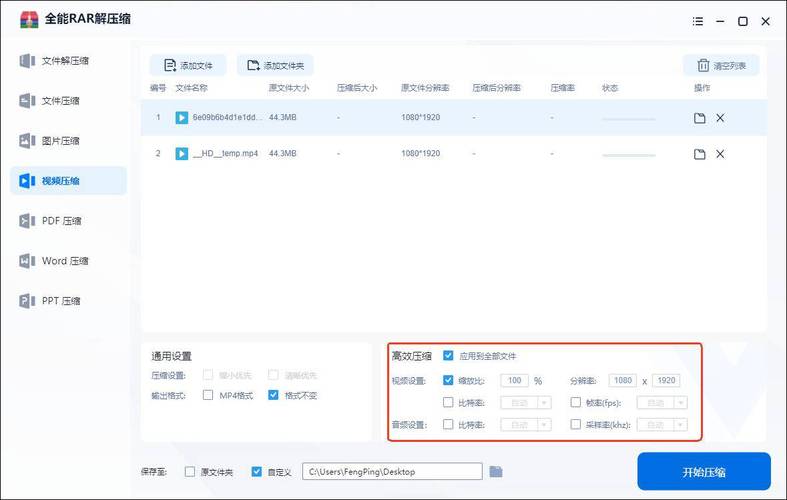The image size is (787, 500).
Task: Click video icon of 6e09b6b4d1e1dd file
Action: 182,117
